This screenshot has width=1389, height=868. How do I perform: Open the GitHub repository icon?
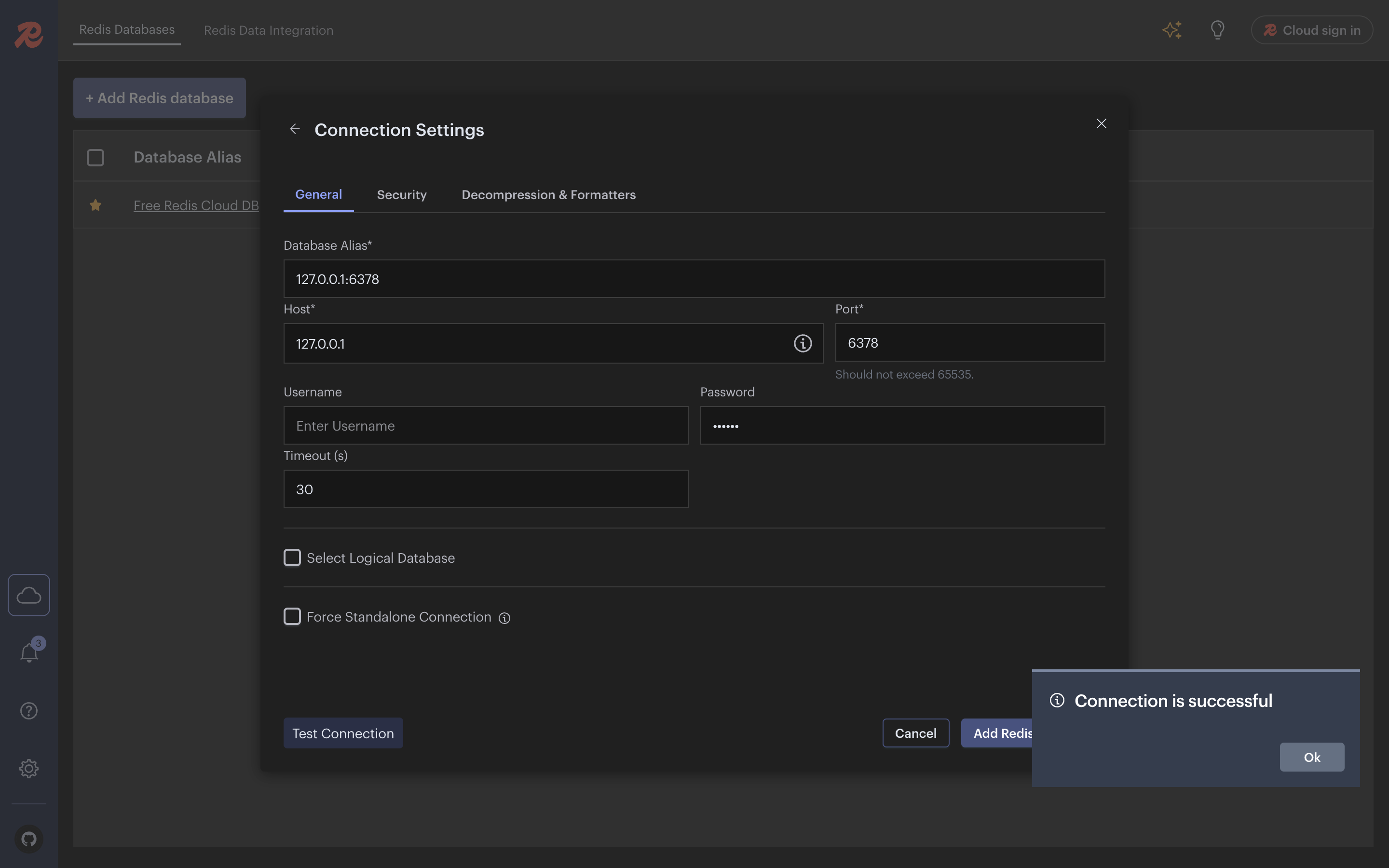pos(29,839)
